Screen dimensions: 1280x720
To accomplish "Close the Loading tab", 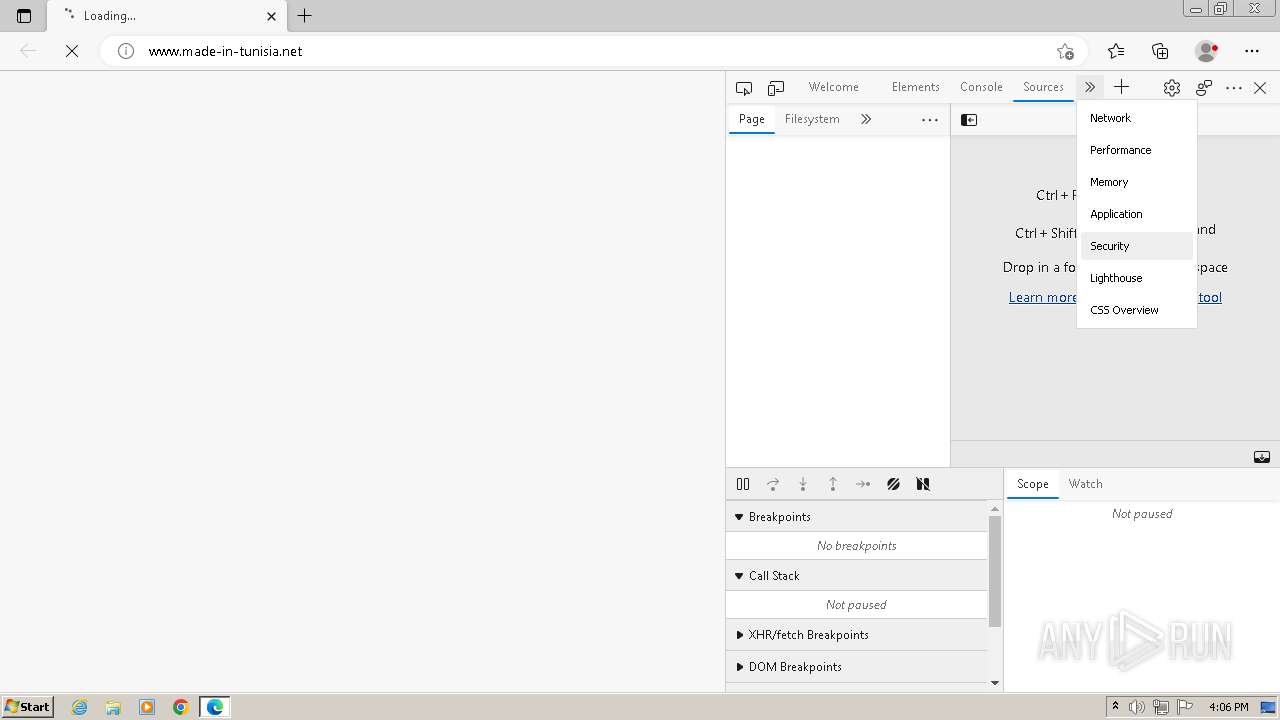I will tap(271, 16).
